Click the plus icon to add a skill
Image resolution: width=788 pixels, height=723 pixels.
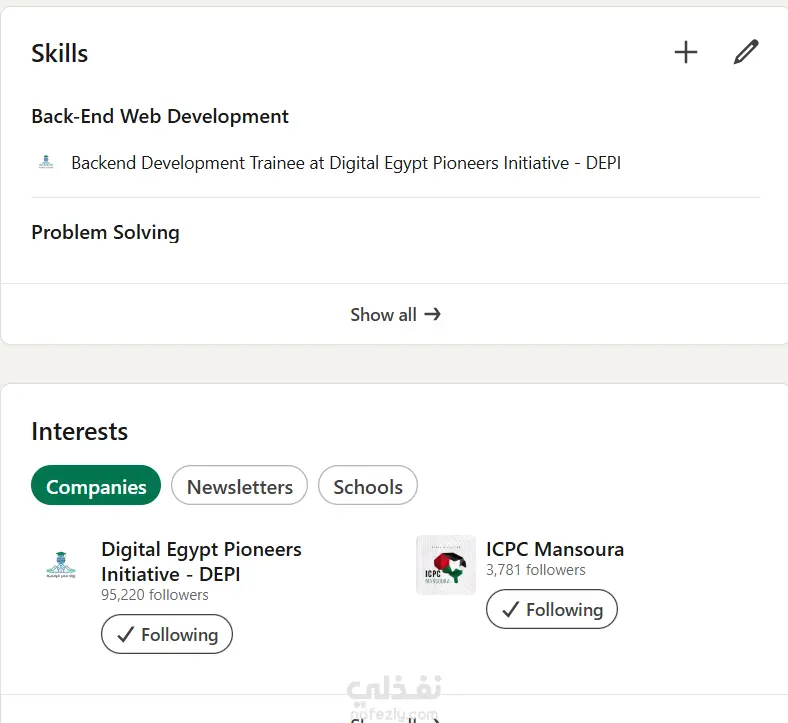click(x=686, y=53)
